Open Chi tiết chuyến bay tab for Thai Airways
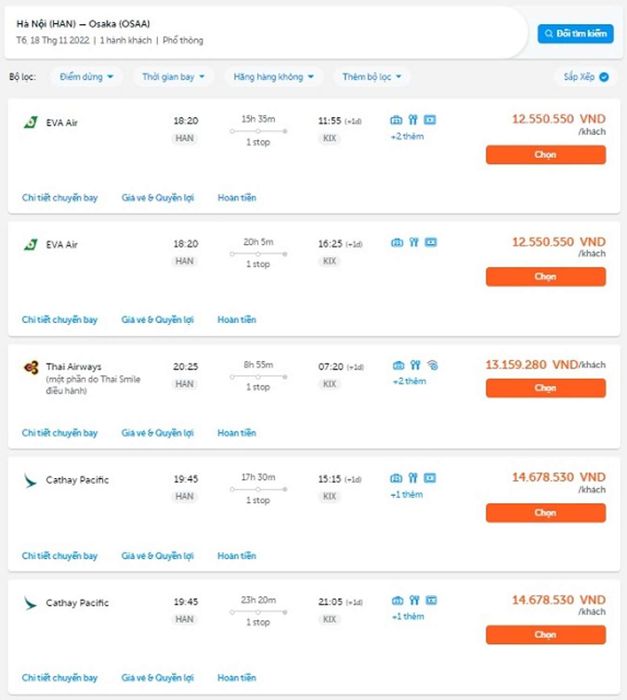Screen dimensions: 627x700 click(x=60, y=433)
